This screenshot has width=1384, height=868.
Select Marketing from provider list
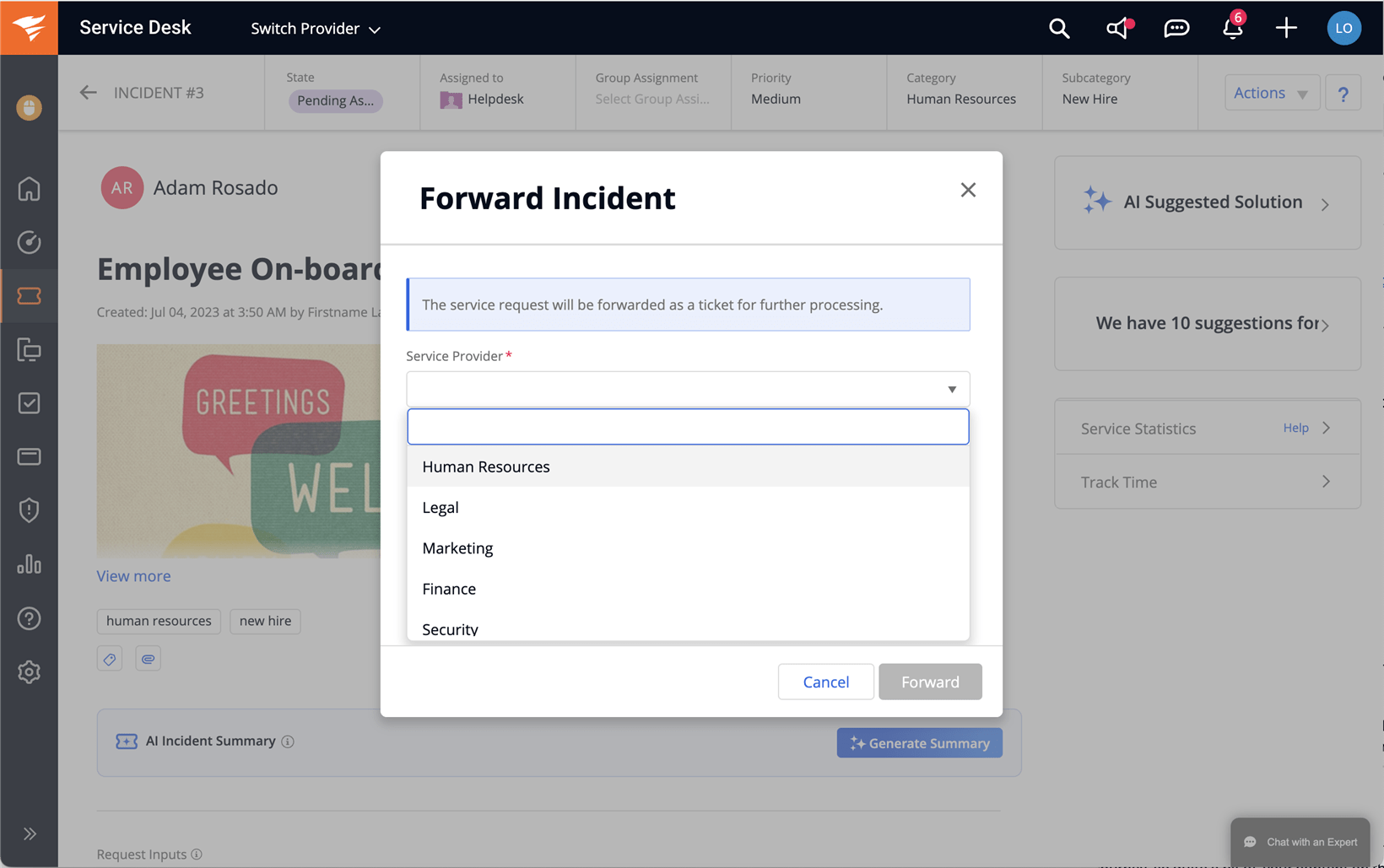(x=457, y=548)
